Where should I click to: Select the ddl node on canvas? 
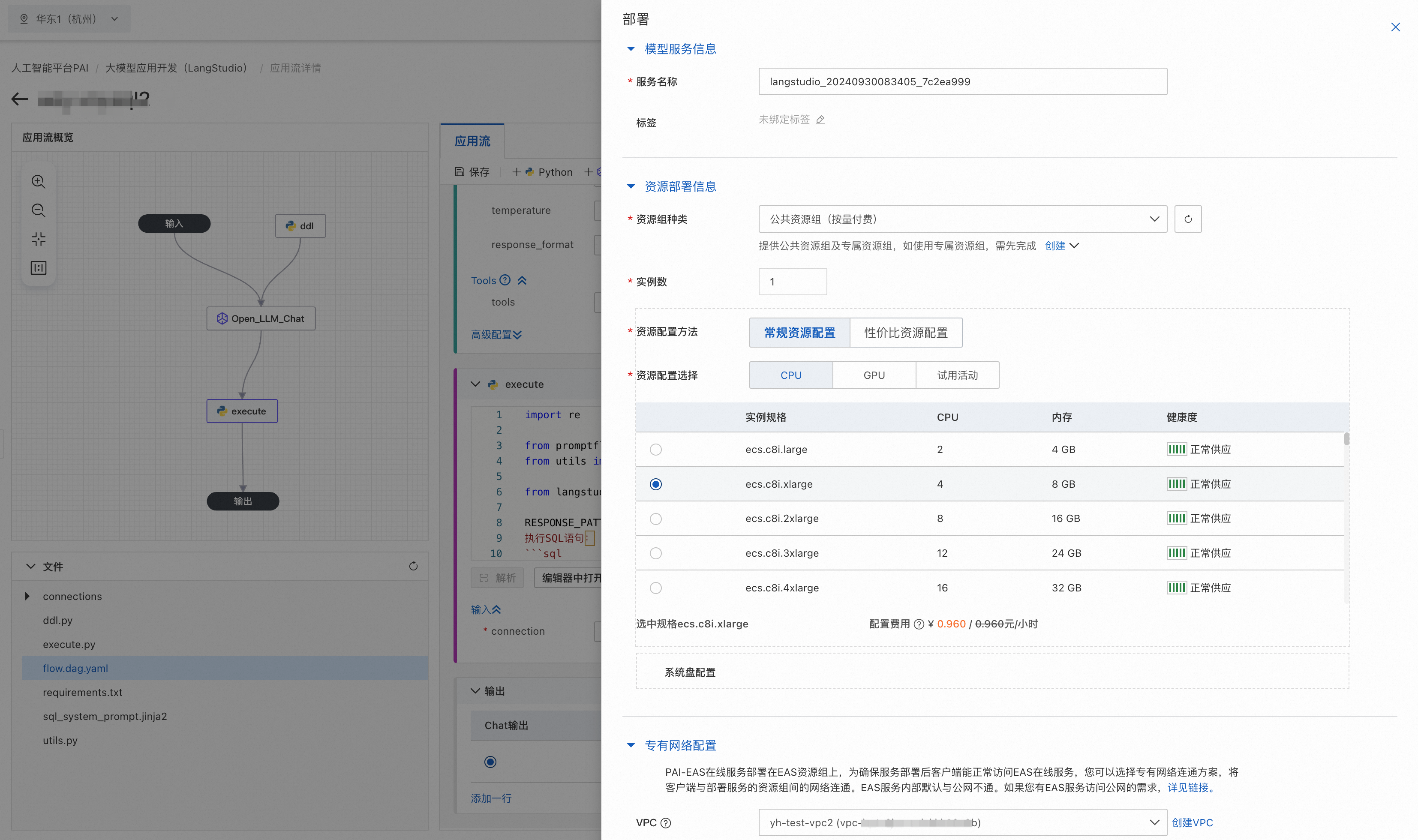(300, 226)
